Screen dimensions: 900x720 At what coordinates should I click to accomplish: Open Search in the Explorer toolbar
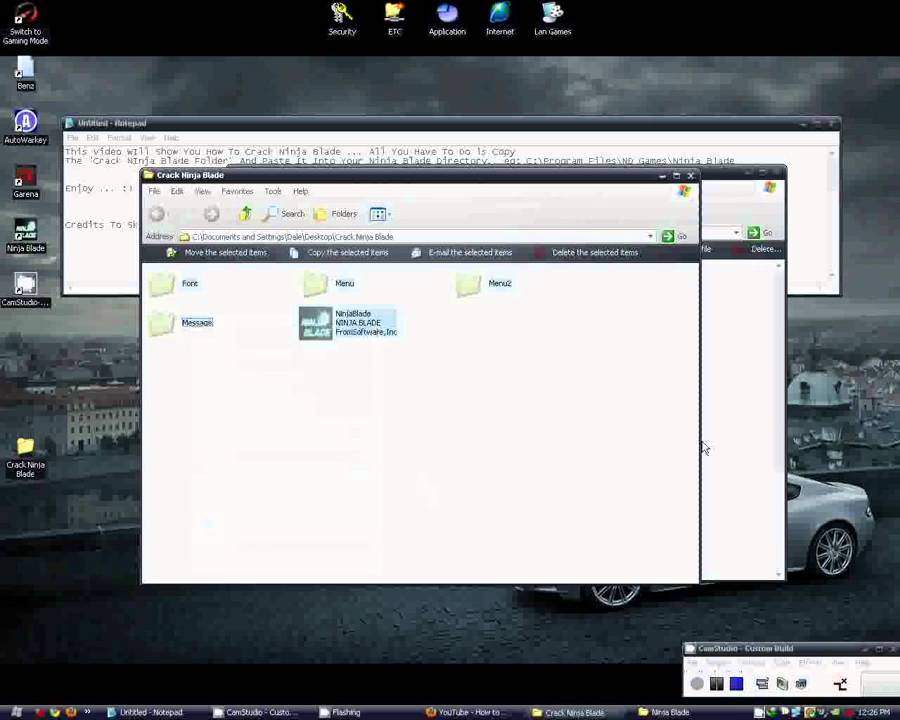pos(284,214)
